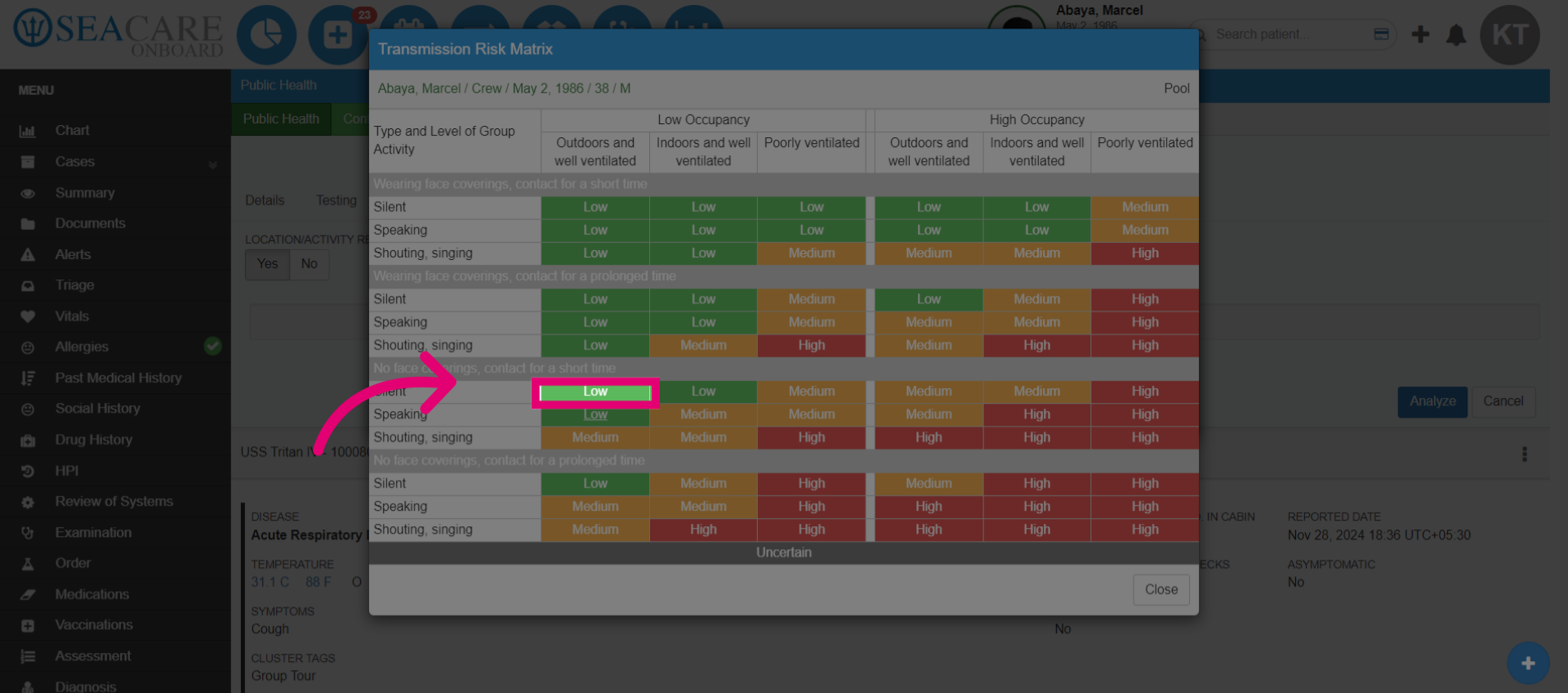The width and height of the screenshot is (1568, 693).
Task: Select highlighted Low cell for Silent outdoors
Action: point(595,392)
